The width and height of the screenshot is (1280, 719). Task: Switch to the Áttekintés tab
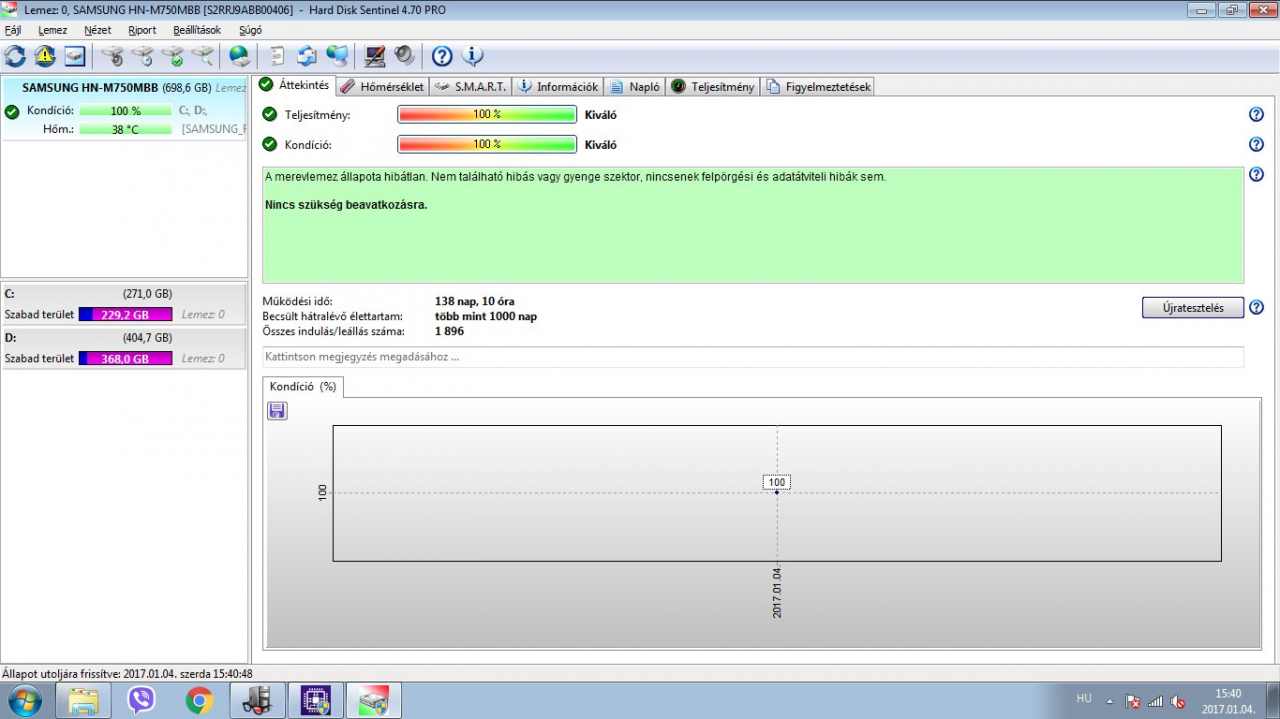(x=295, y=85)
